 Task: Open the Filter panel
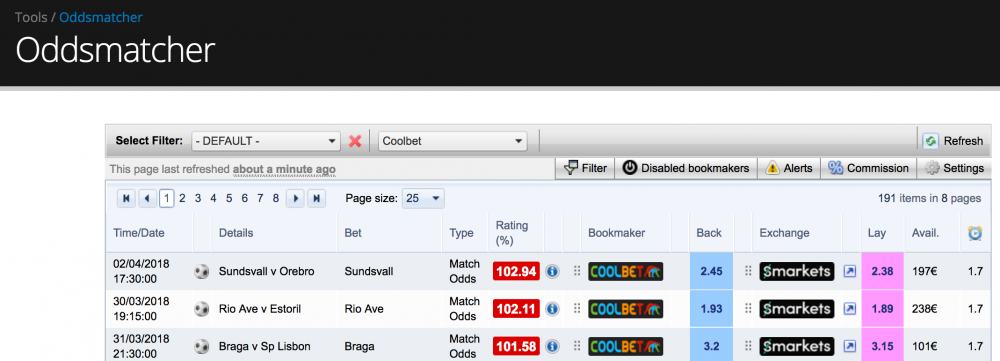(585, 168)
